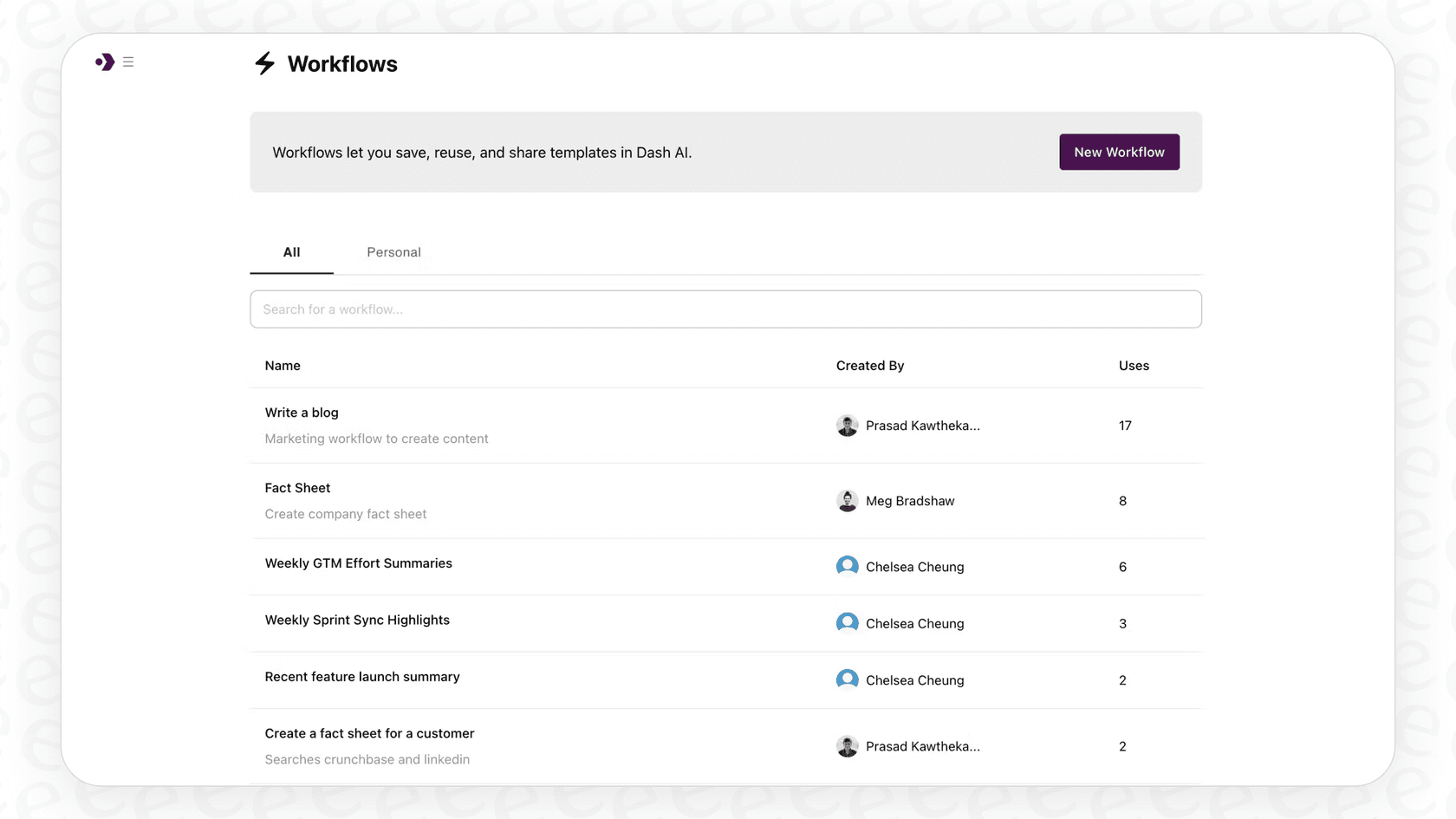The height and width of the screenshot is (819, 1456).
Task: Open the Write a blog workflow
Action: [302, 413]
